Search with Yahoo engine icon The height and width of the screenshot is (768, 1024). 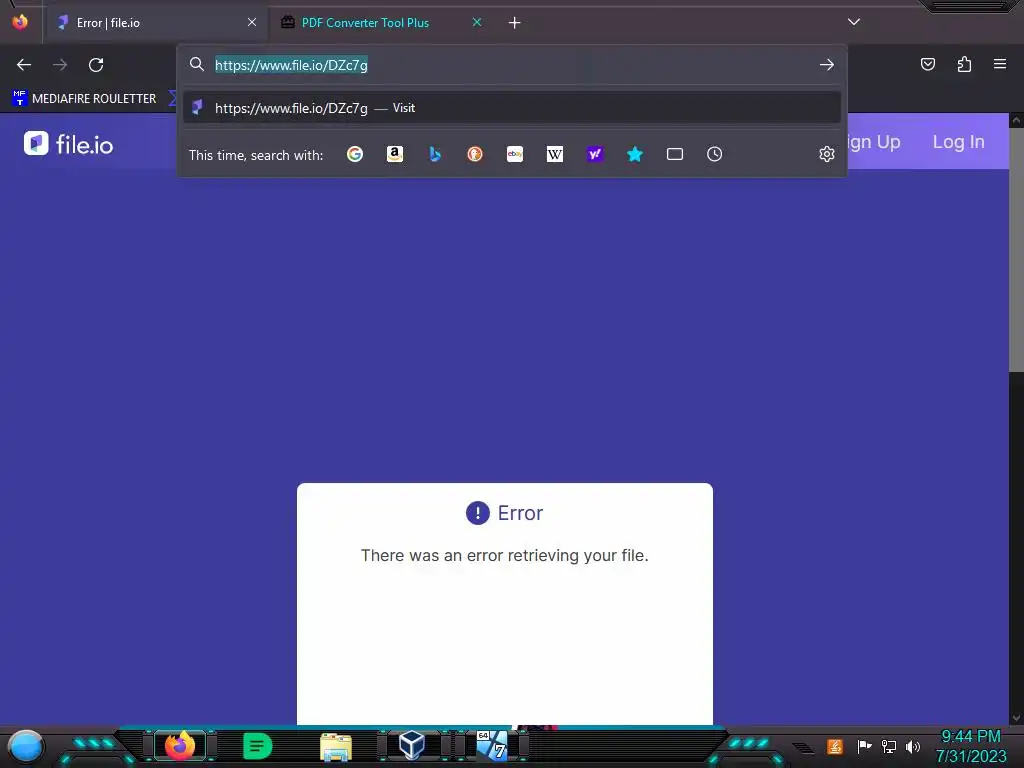594,154
